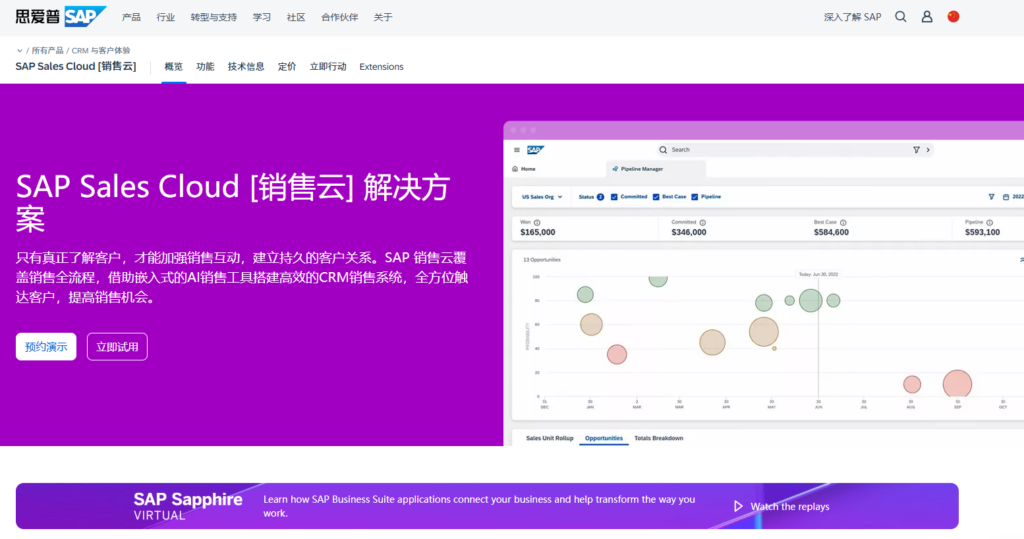Click info icon next to Won

tap(537, 222)
